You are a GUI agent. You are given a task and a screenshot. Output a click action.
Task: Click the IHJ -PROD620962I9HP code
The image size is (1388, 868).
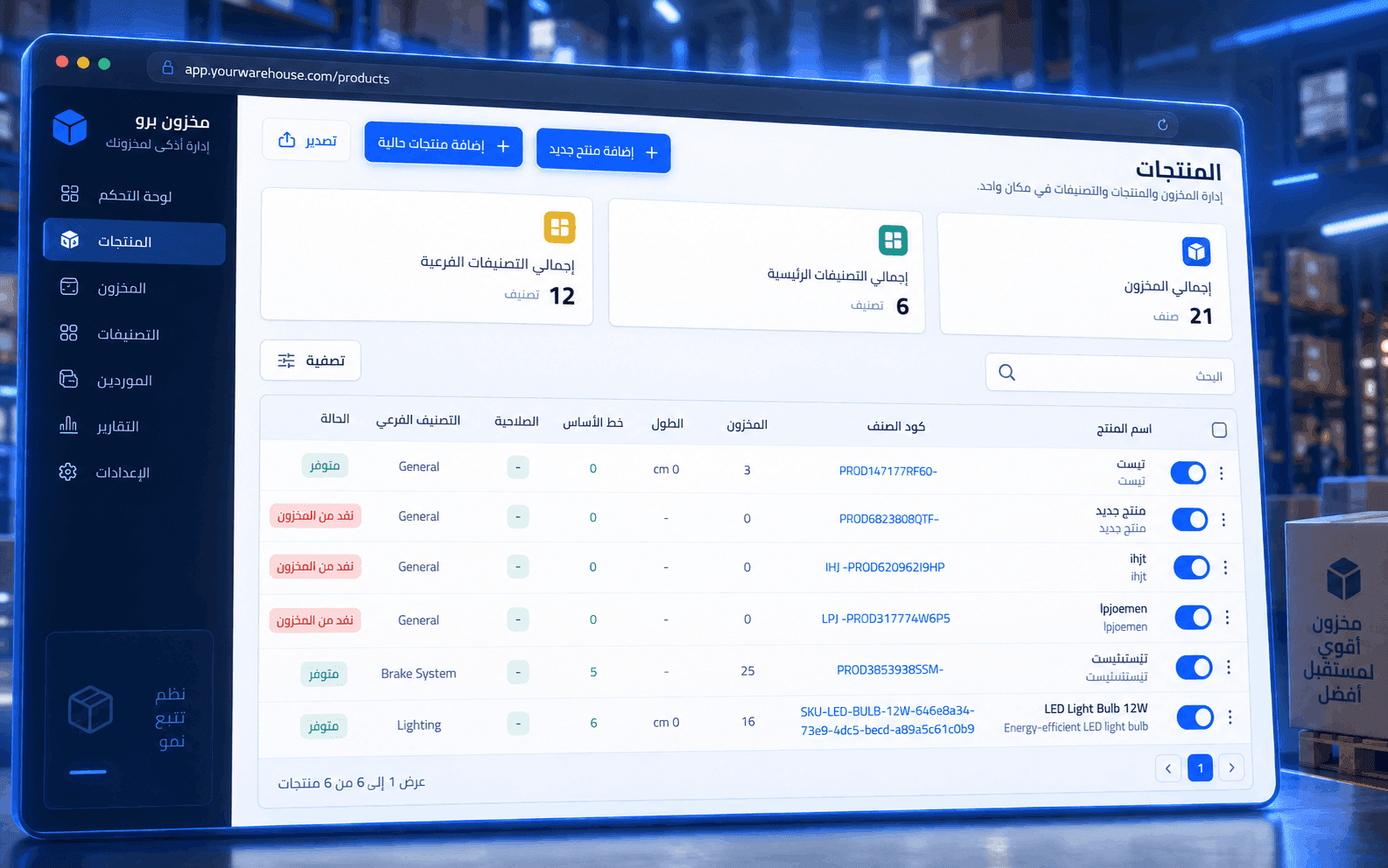click(885, 567)
